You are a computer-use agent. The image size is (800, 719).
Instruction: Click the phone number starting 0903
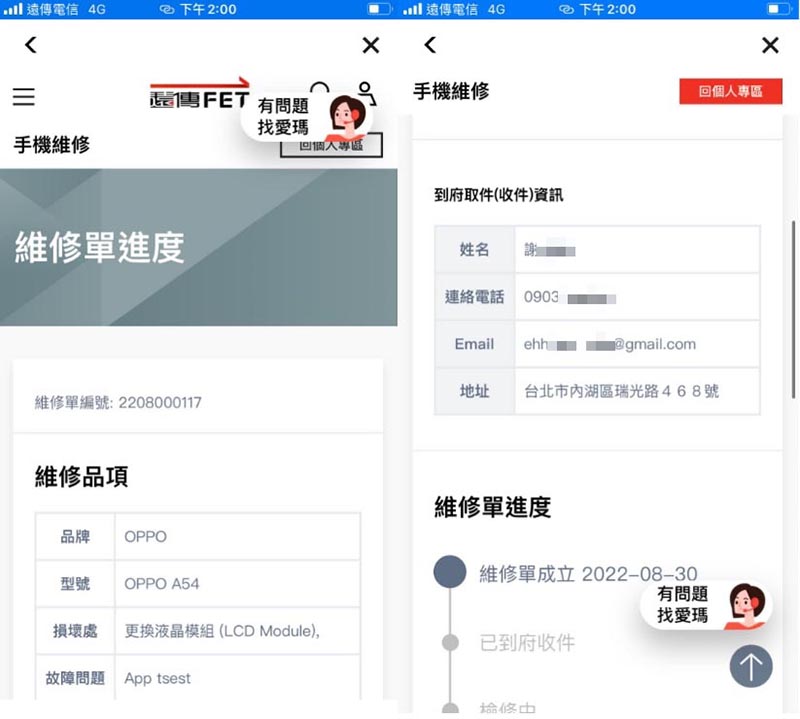[569, 297]
